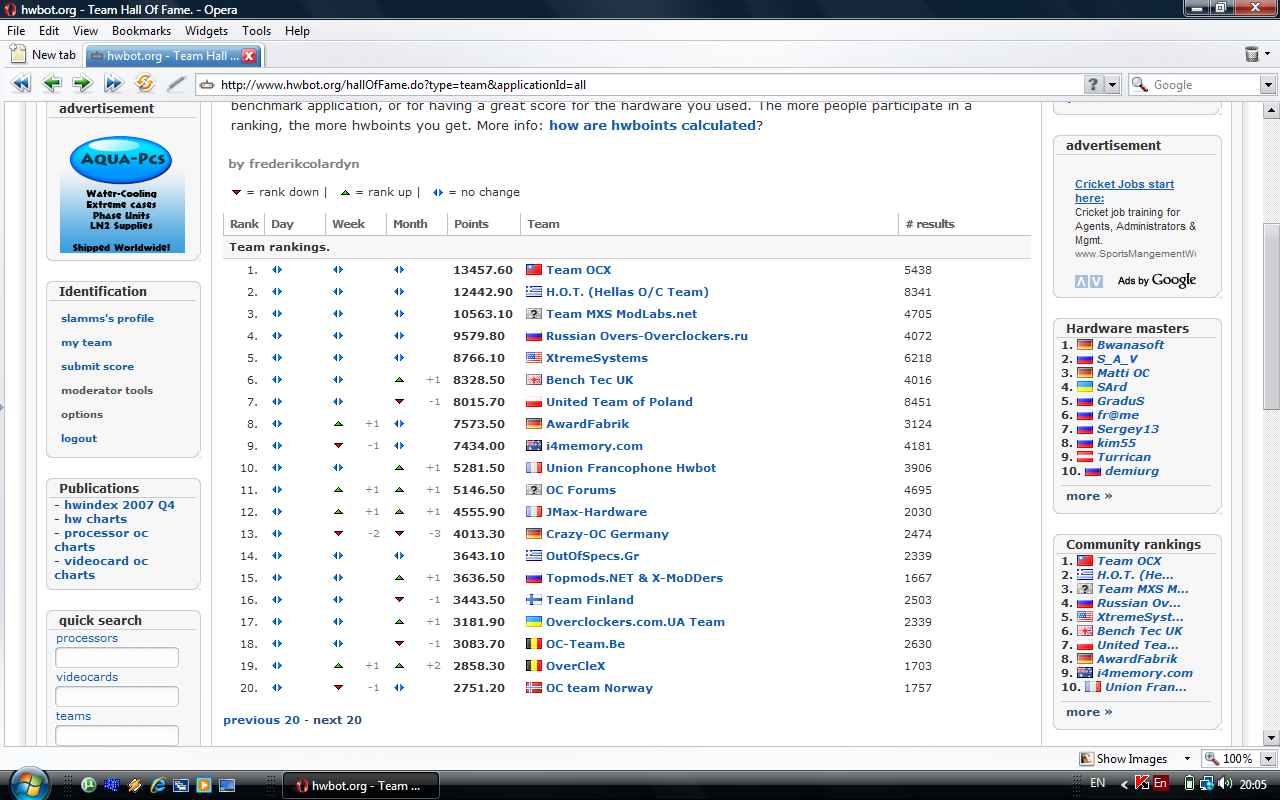The image size is (1280, 800).
Task: Click the 'how are hwboints calculated' link
Action: [652, 125]
